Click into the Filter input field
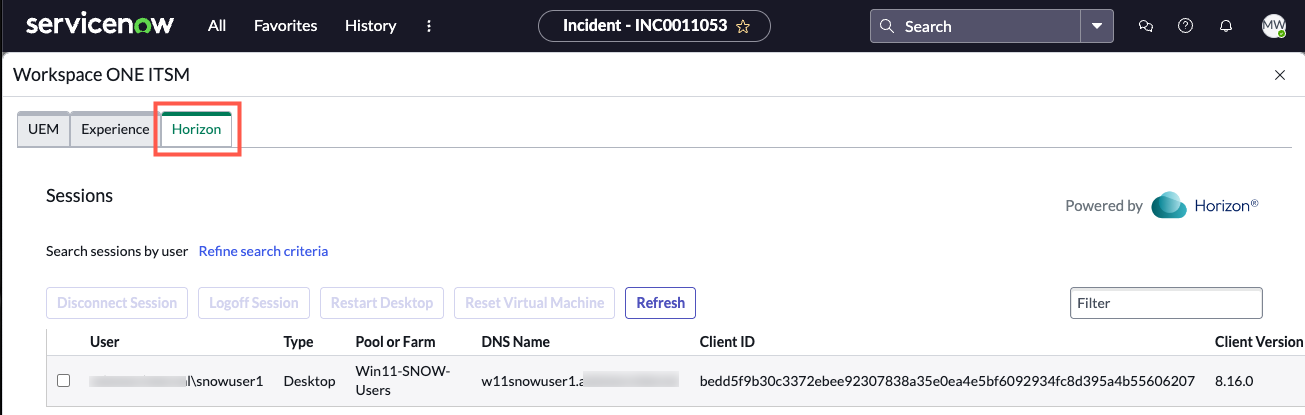 coord(1166,303)
